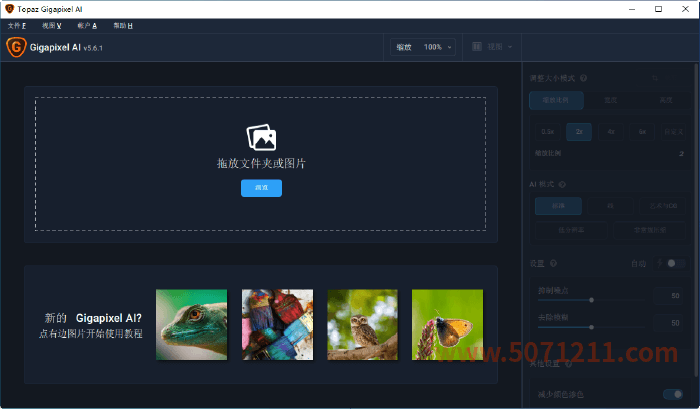Click the crop icon in the resize panel
The width and height of the screenshot is (700, 409).
click(x=656, y=78)
